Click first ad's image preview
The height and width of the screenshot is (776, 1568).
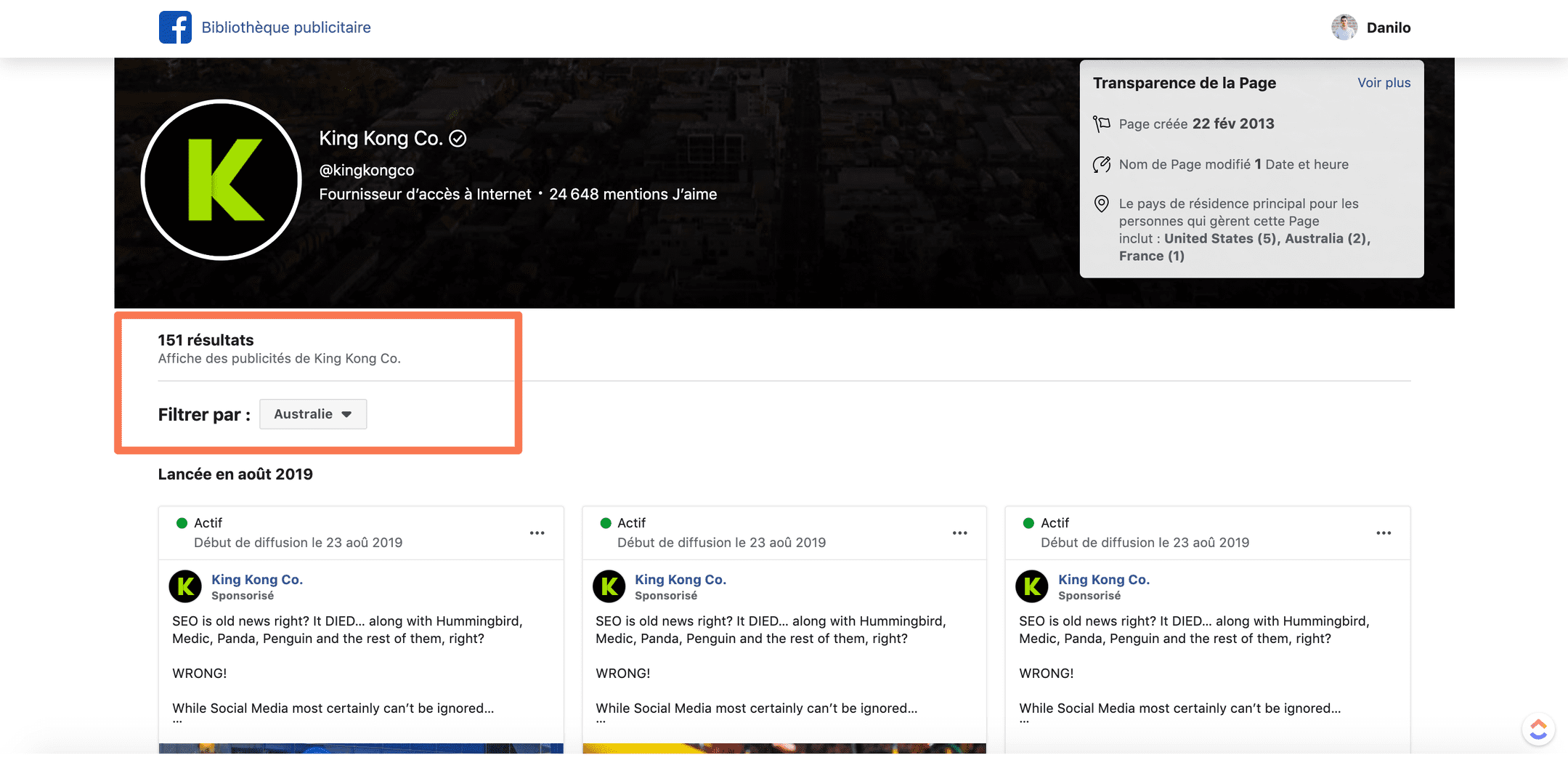(361, 748)
